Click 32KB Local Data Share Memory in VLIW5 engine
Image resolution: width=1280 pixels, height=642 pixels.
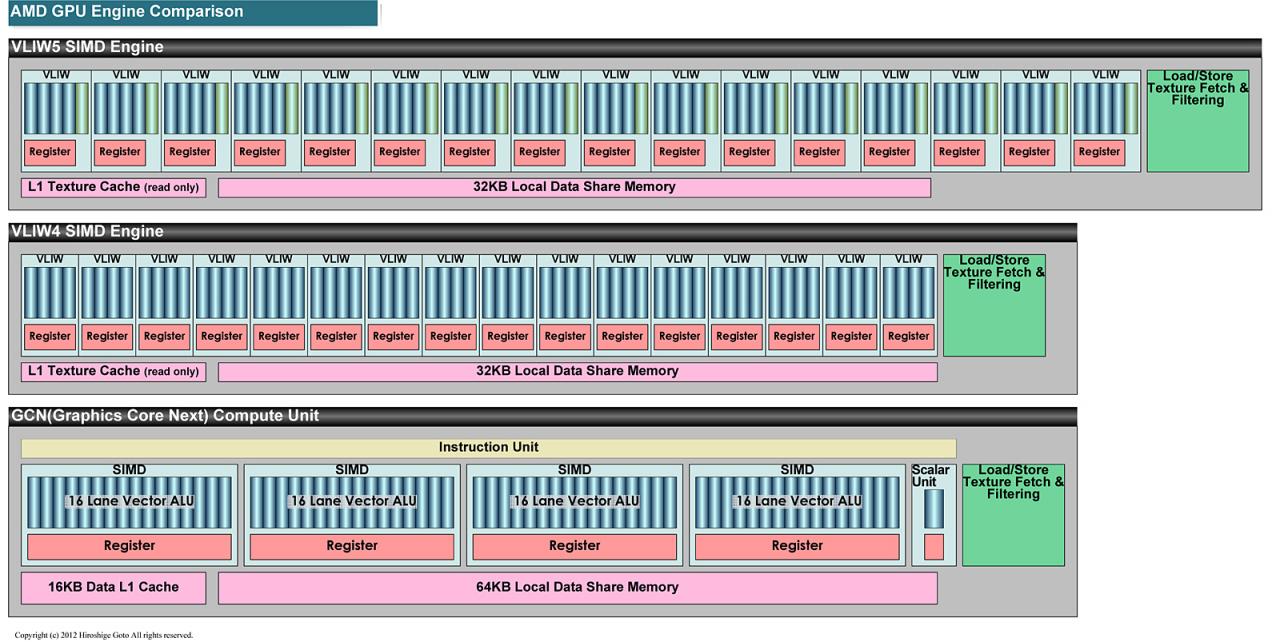tap(574, 187)
